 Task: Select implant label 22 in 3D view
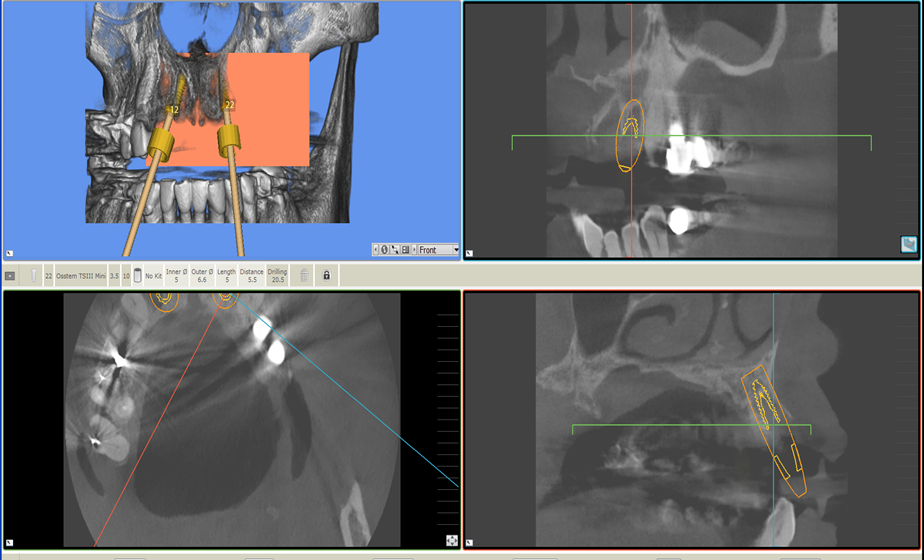click(229, 105)
